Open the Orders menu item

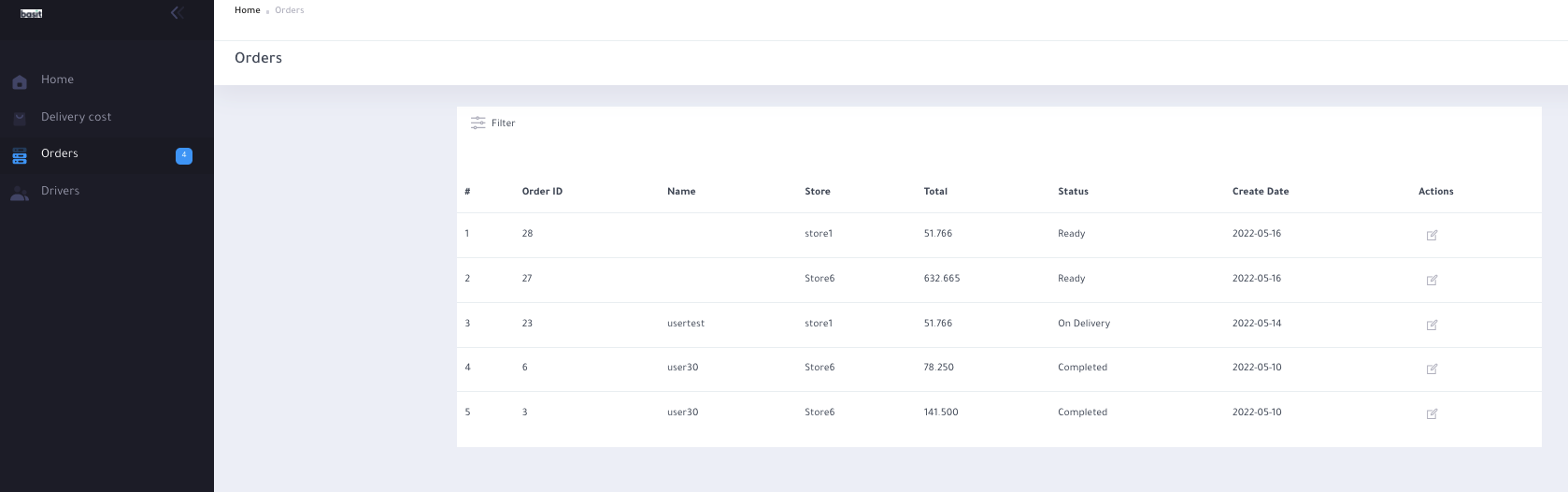tap(60, 153)
